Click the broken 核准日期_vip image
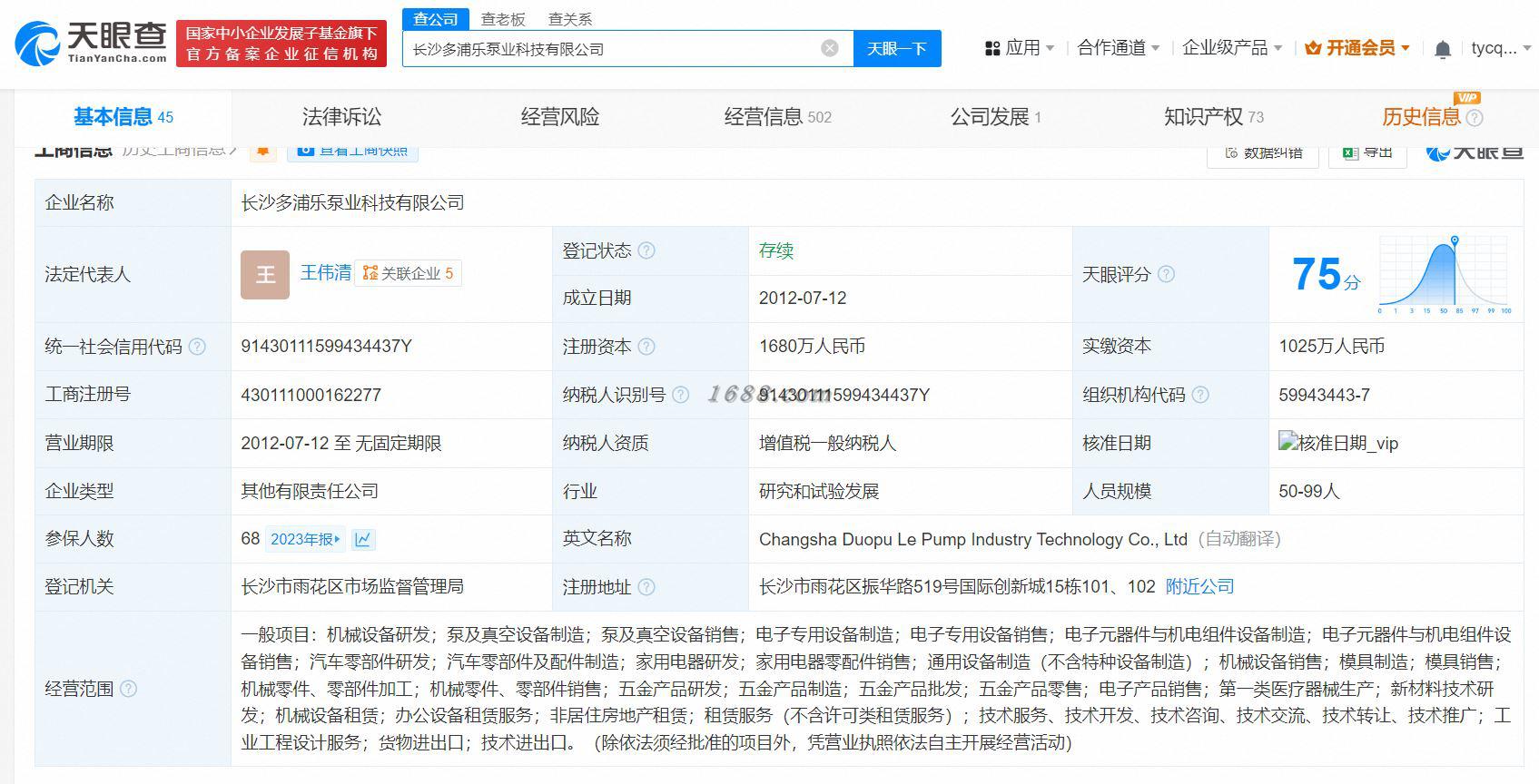Viewport: 1539px width, 784px height. pos(1338,443)
